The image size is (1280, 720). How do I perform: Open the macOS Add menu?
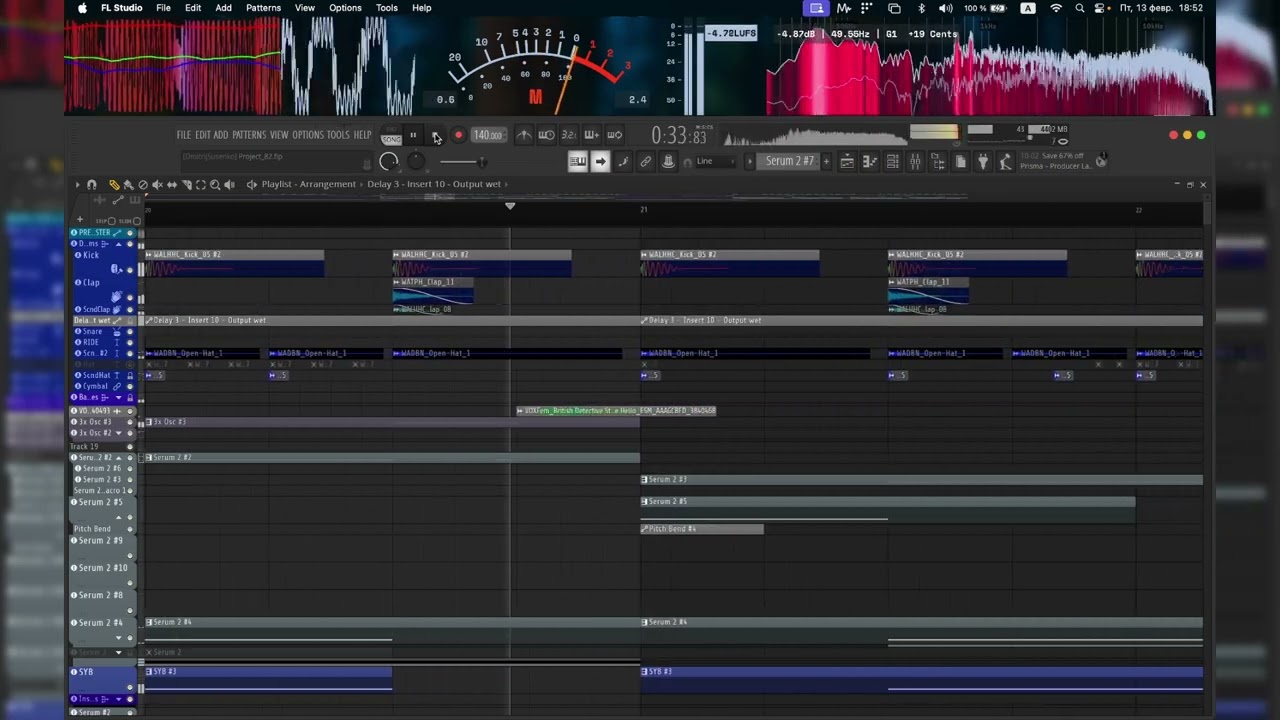coord(224,8)
